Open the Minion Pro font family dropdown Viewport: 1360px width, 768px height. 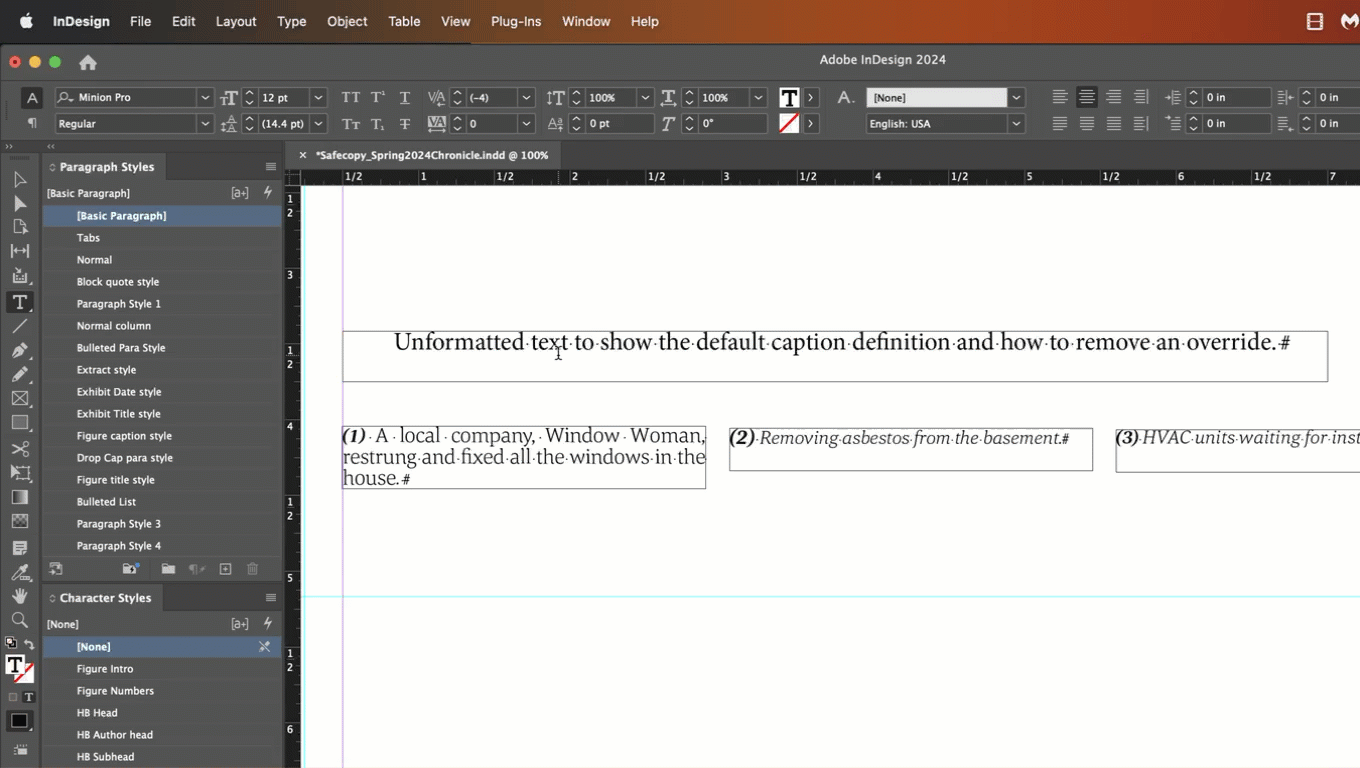click(205, 98)
